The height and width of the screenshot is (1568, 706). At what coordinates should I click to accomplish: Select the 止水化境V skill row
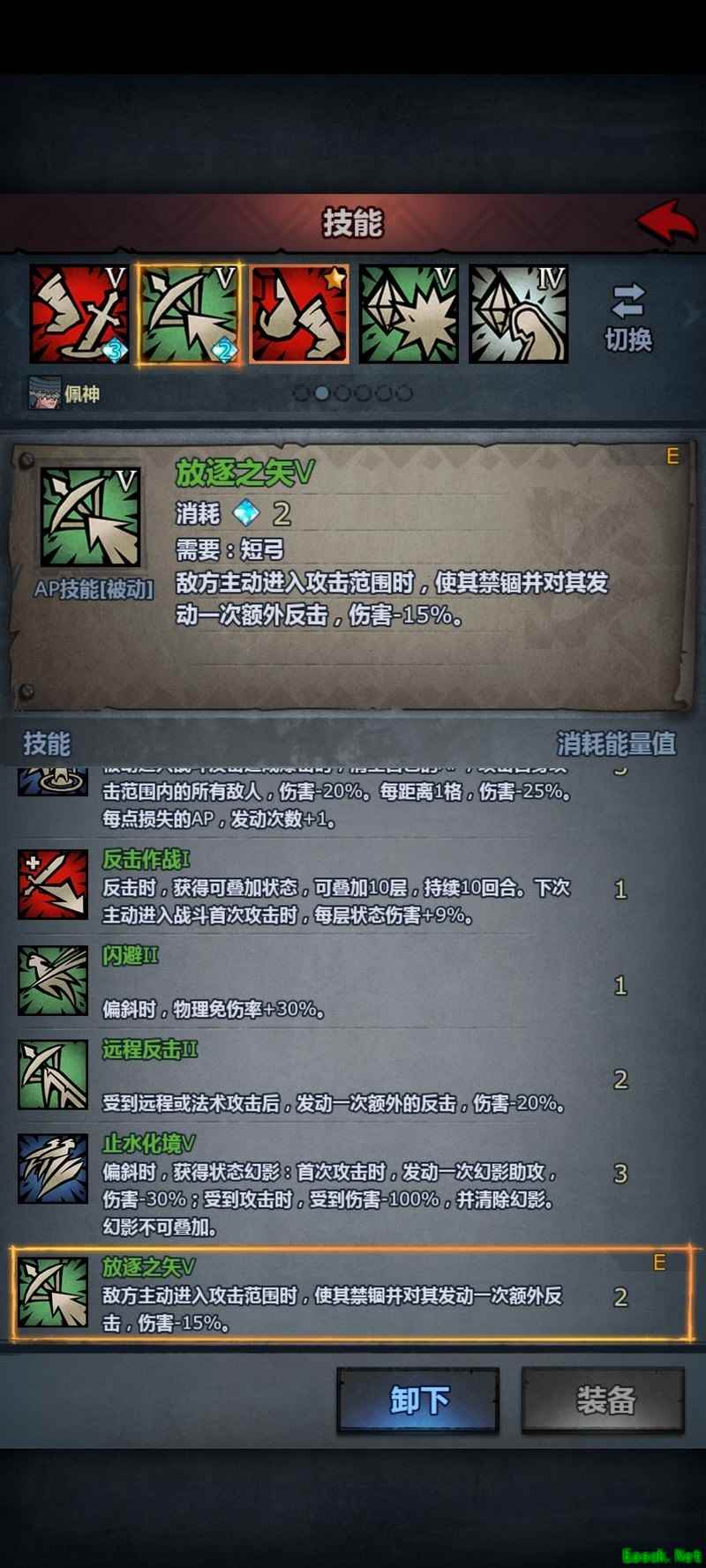point(351,1184)
